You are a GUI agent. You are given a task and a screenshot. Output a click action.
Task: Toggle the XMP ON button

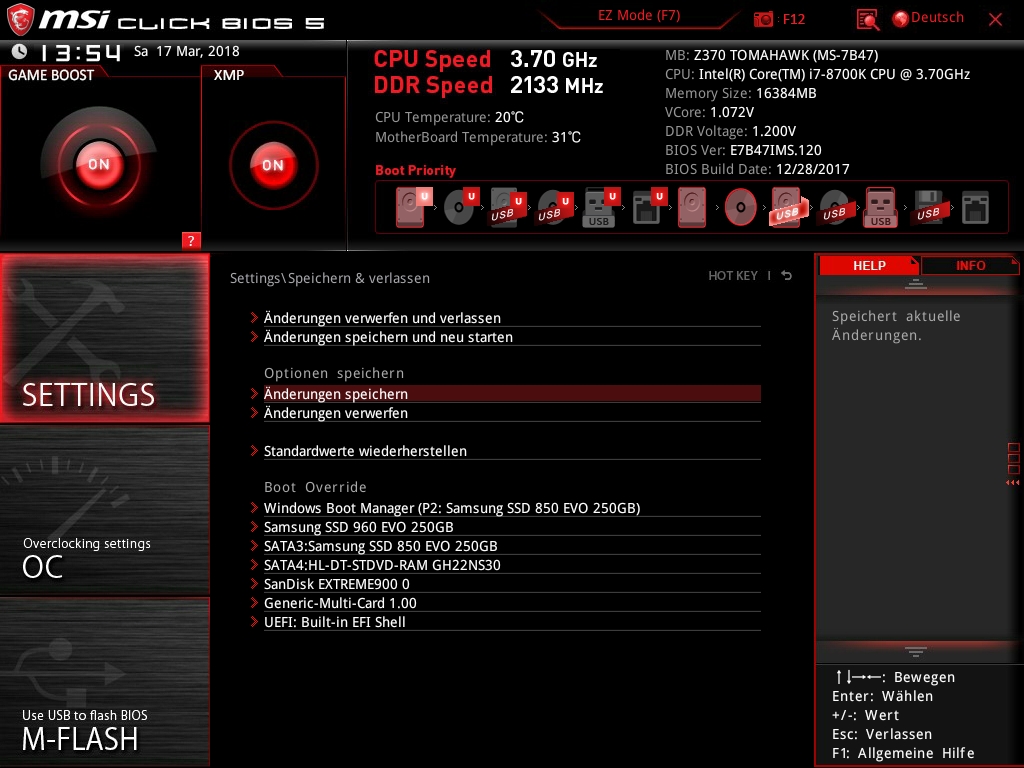[273, 165]
